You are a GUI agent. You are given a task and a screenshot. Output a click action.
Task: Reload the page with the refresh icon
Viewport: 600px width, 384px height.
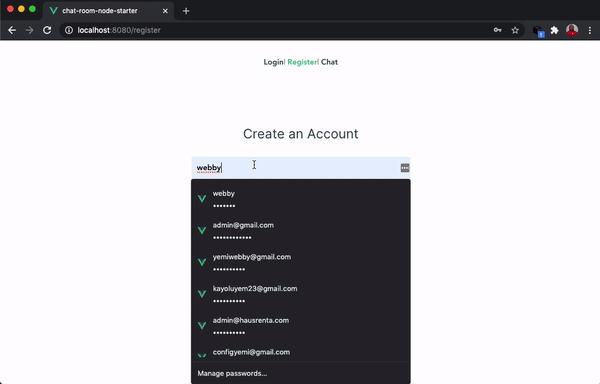coord(47,30)
